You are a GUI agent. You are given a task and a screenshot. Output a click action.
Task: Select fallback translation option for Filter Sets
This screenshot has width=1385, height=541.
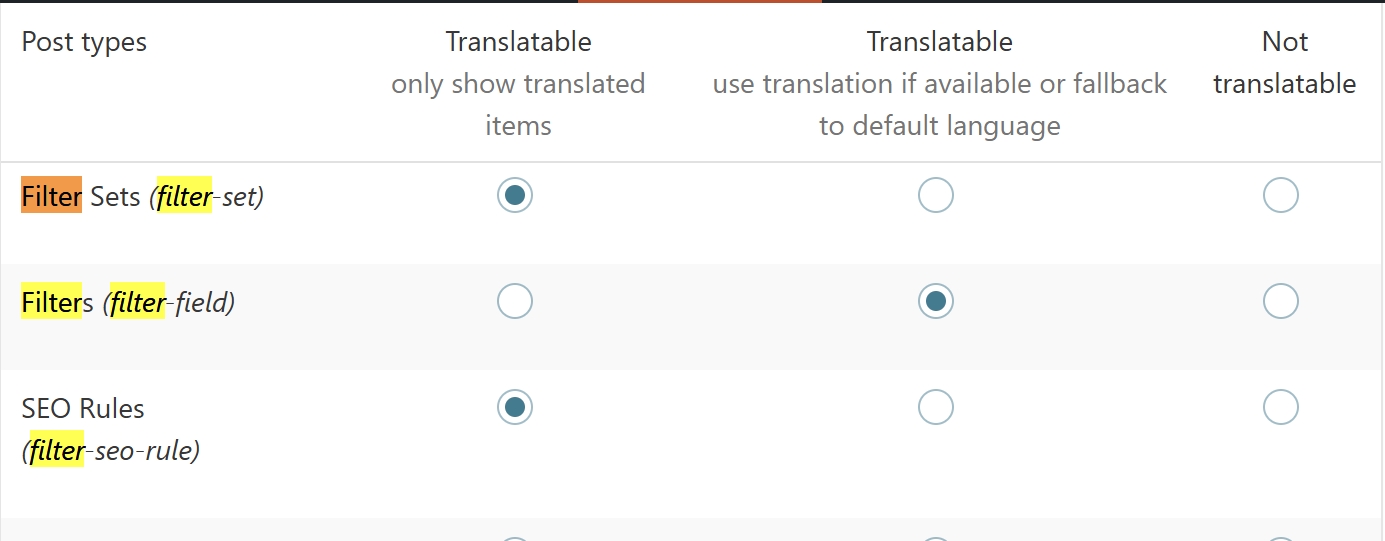tap(936, 195)
